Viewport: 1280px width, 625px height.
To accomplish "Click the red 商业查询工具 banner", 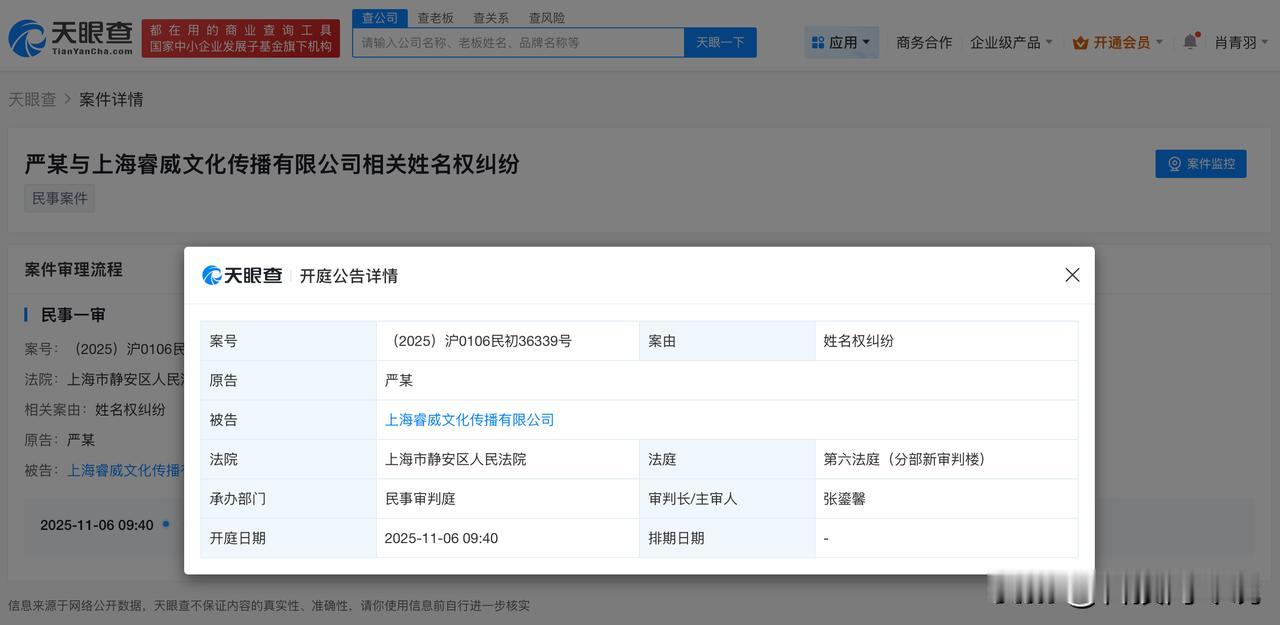I will click(x=241, y=38).
